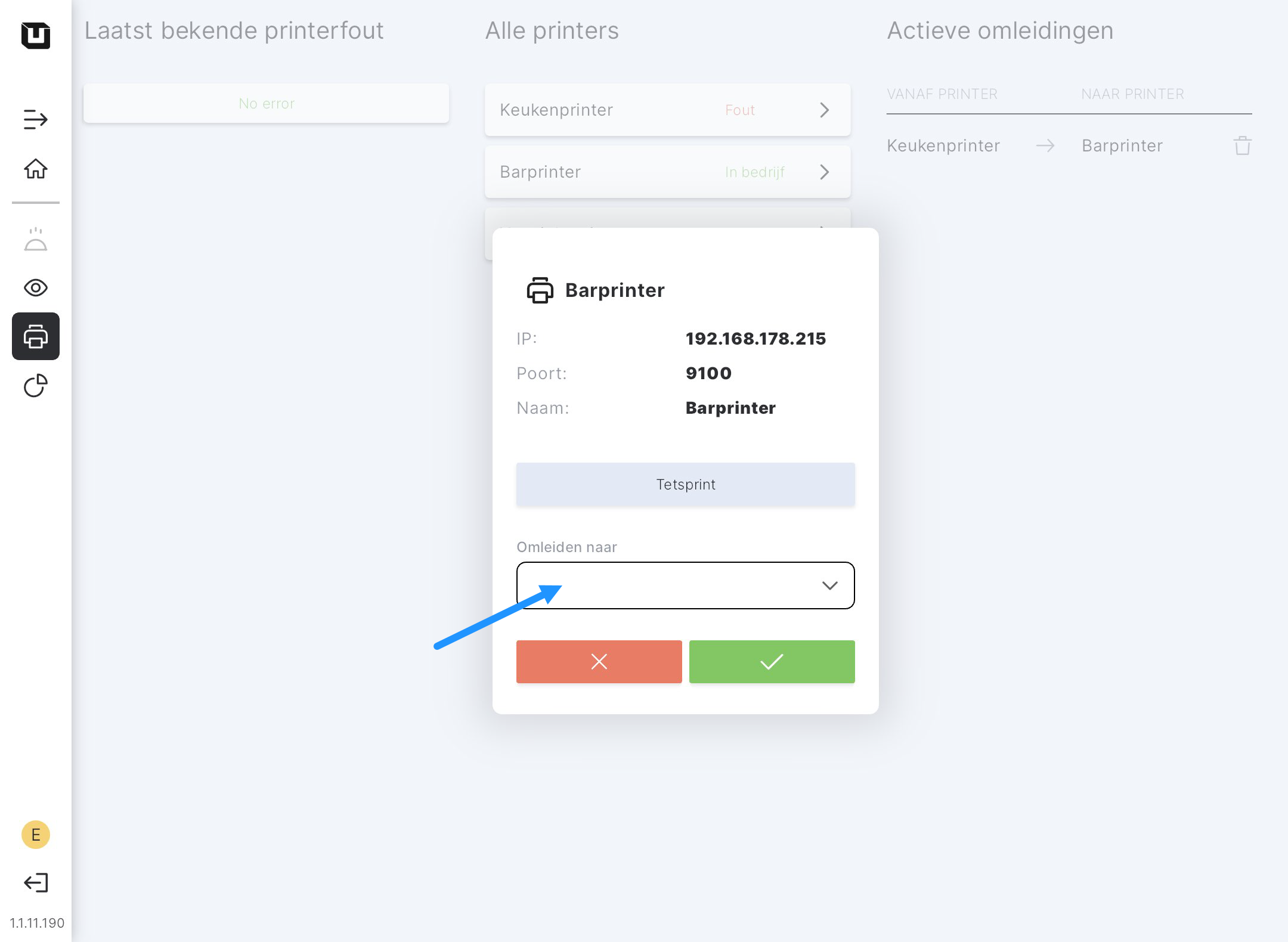1288x942 pixels.
Task: Click the 'Fout' status on Keukenprinter
Action: coord(739,110)
